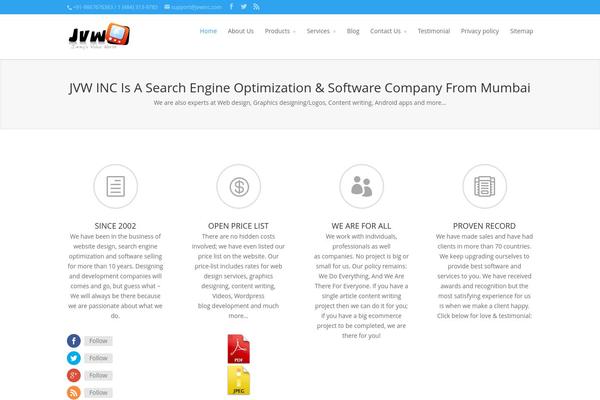The image size is (600, 400).
Task: Click the 'We are also experts' subtitle text
Action: [300, 103]
